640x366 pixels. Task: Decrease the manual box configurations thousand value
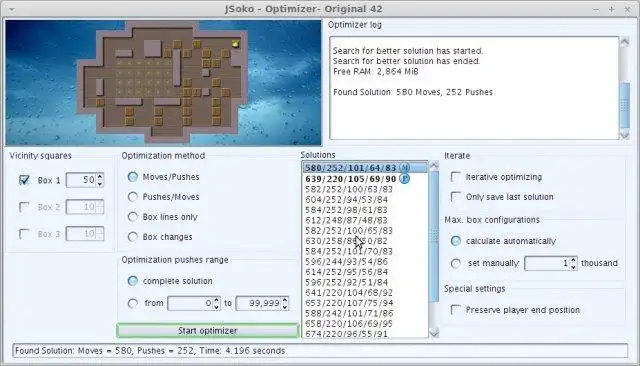[573, 267]
